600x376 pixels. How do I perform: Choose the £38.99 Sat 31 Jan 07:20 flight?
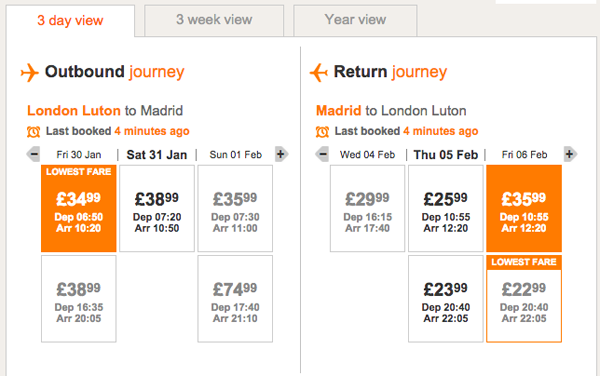pos(157,208)
